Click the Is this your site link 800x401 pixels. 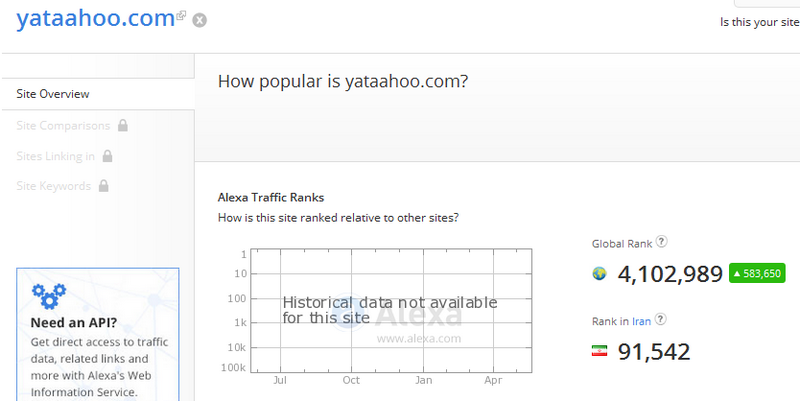760,22
